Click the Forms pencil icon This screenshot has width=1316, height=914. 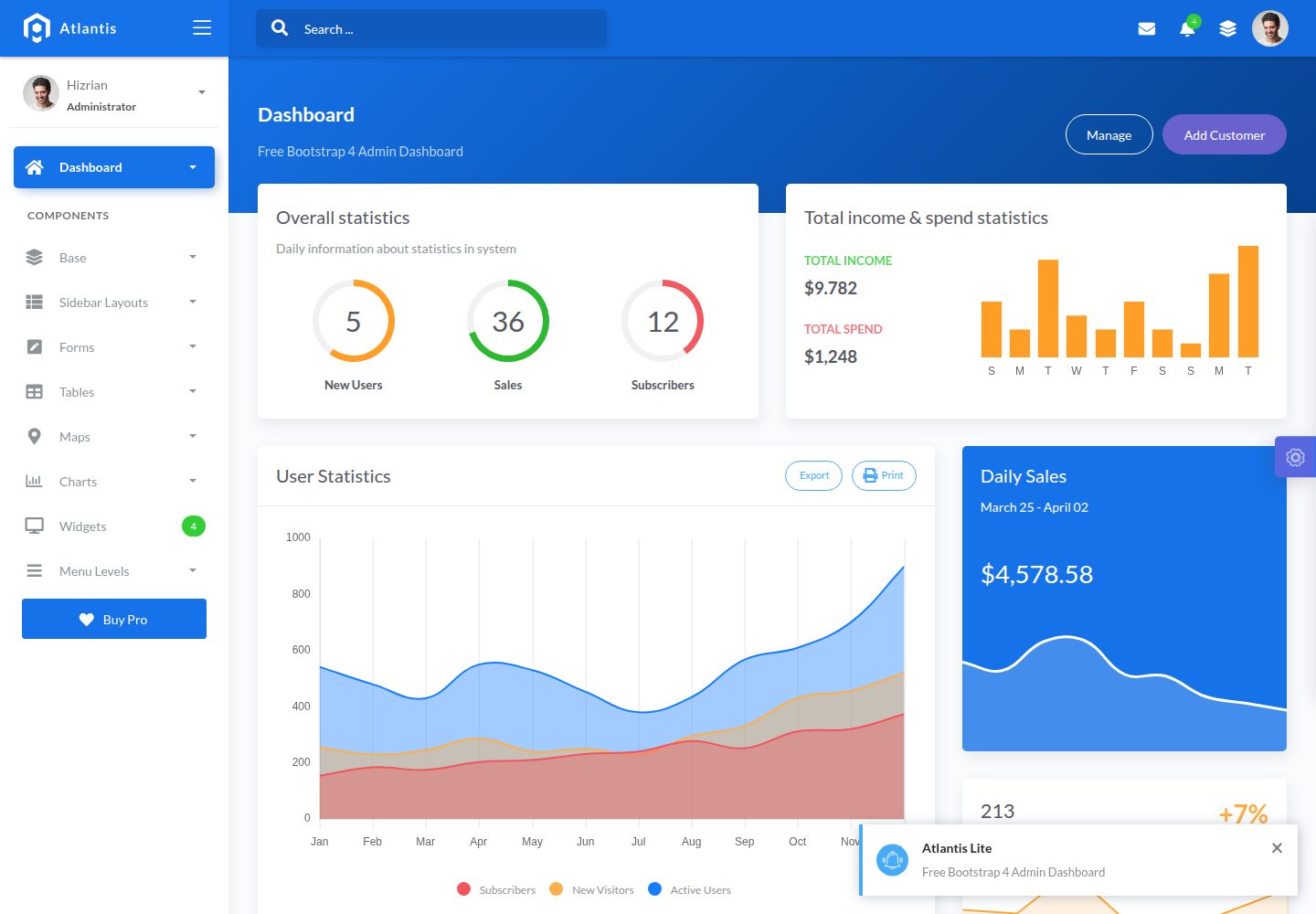(x=35, y=347)
